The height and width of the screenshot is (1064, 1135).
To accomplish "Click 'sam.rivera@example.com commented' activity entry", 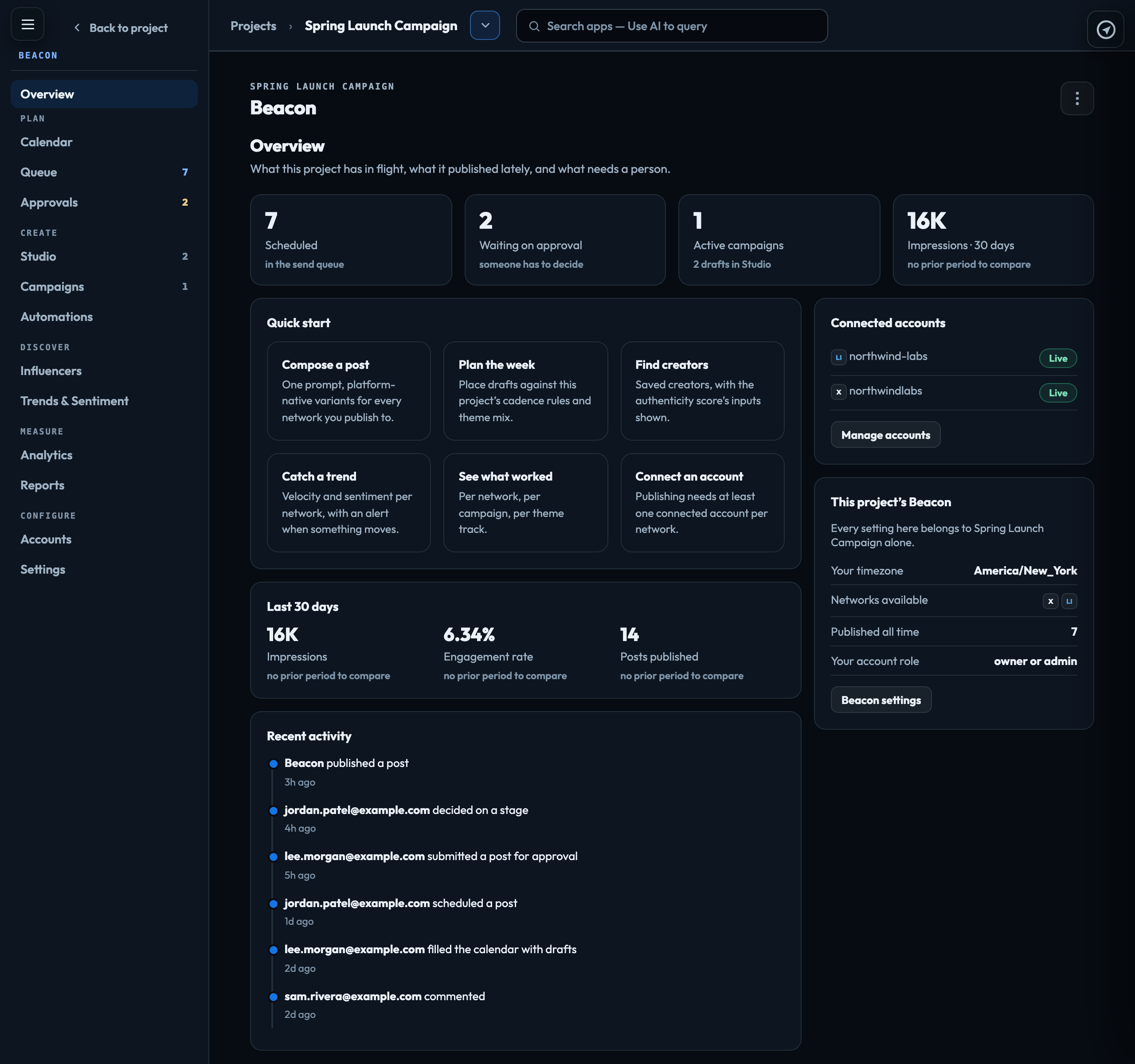I will (x=384, y=996).
